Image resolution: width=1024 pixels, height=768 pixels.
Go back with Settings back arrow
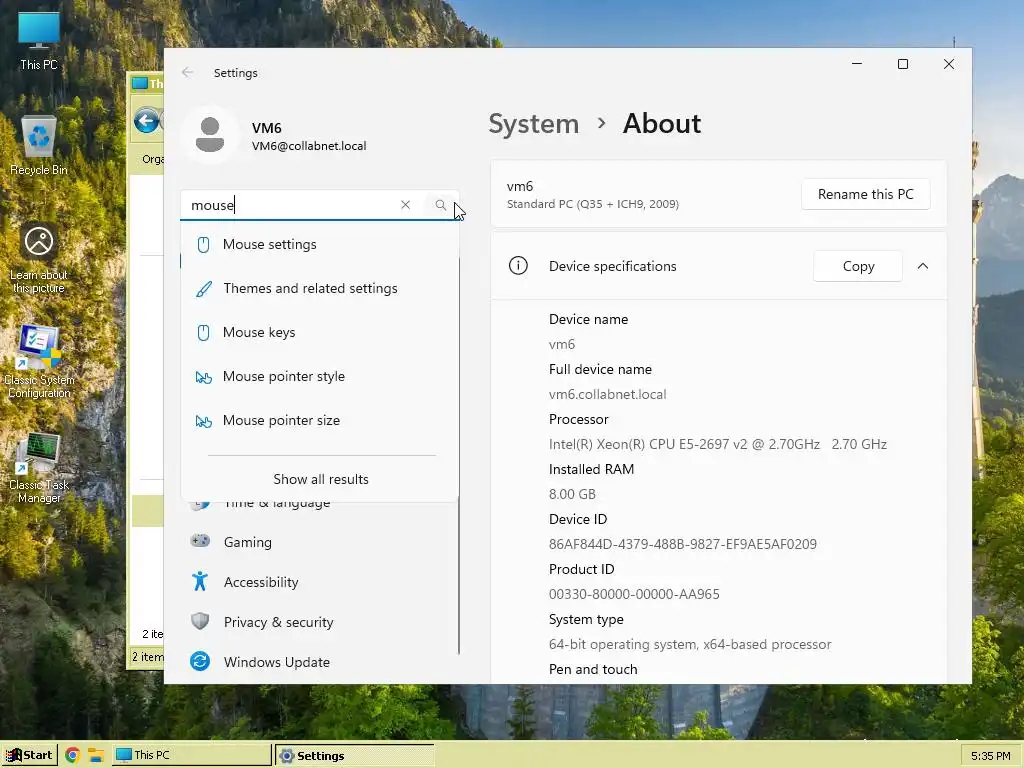click(187, 72)
